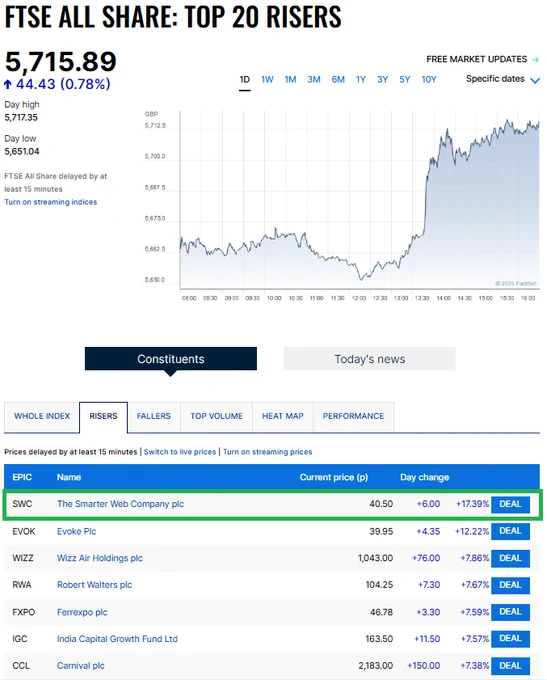
Task: Click the Current price (p) header
Action: pyautogui.click(x=334, y=477)
